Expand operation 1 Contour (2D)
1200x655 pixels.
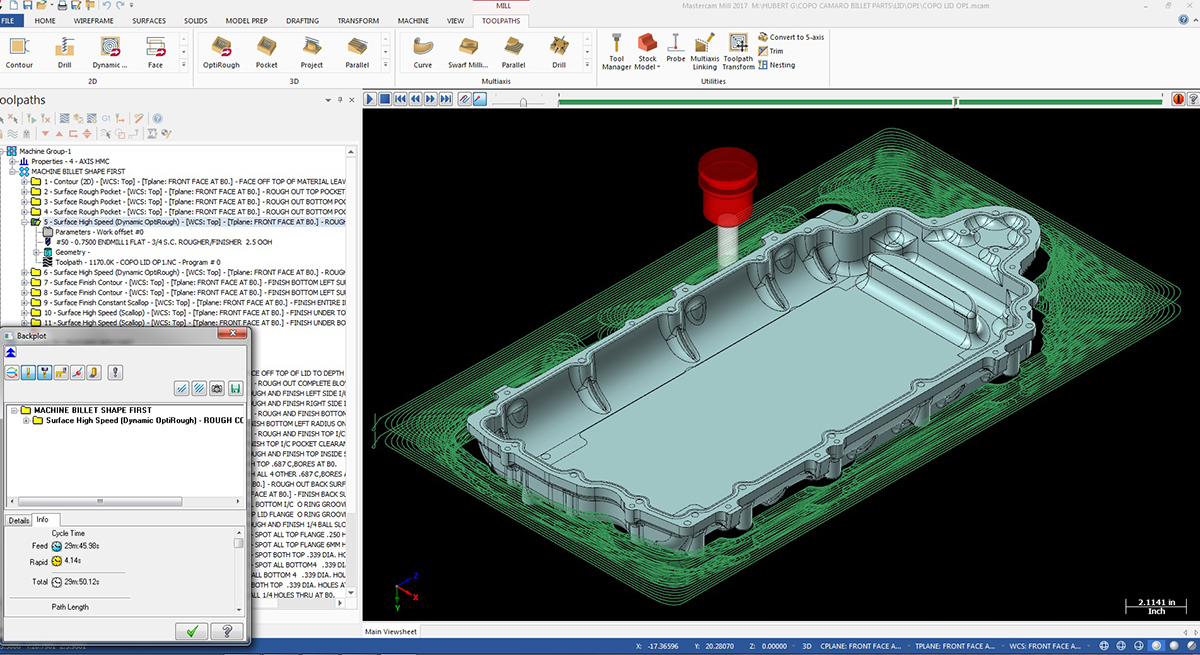(x=24, y=181)
